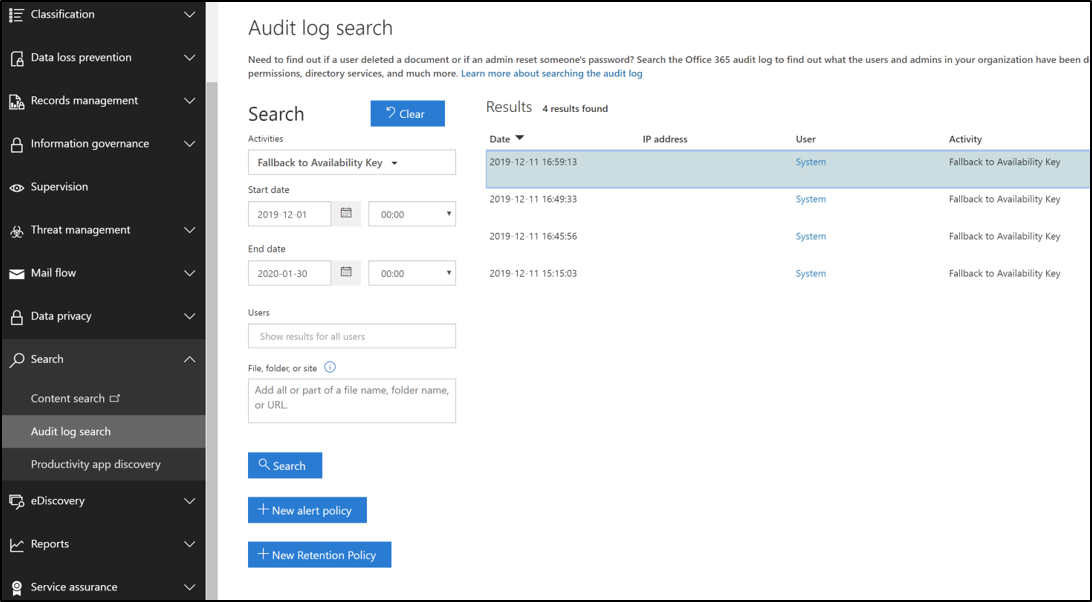
Task: Click the System user link for 15:15:03 entry
Action: point(811,273)
